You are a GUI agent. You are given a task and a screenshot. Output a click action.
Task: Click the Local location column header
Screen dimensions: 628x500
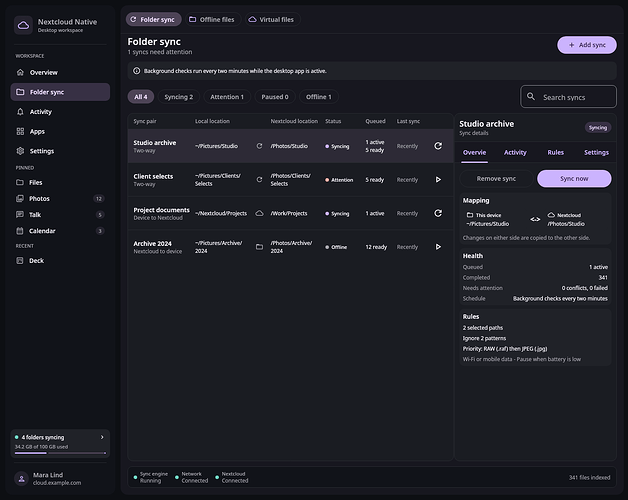[212, 121]
